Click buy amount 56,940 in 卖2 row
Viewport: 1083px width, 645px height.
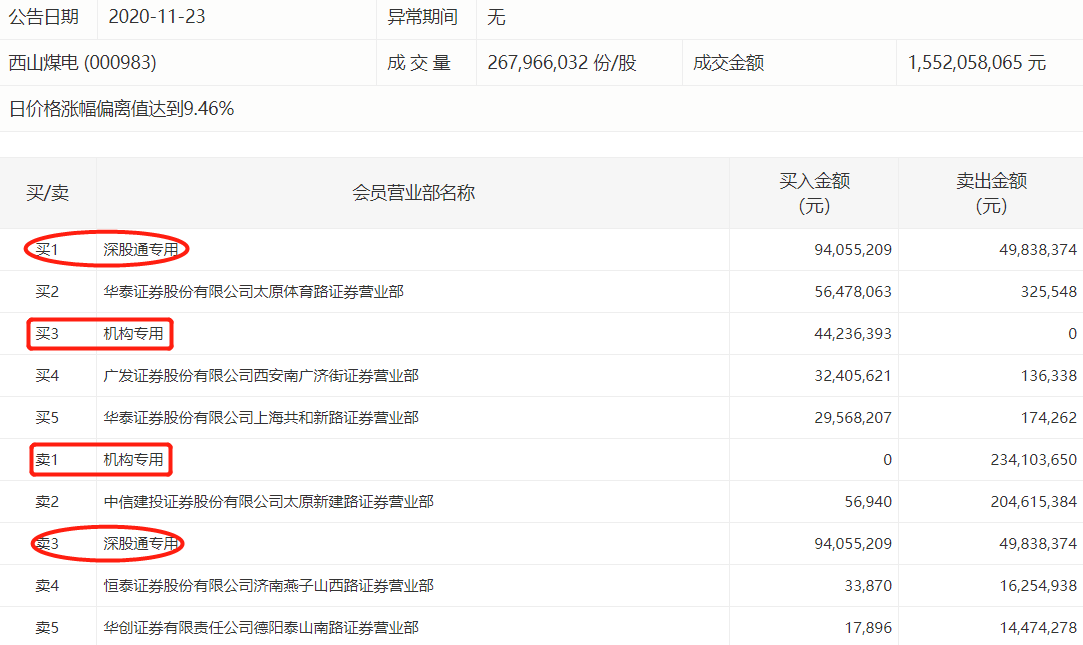868,502
